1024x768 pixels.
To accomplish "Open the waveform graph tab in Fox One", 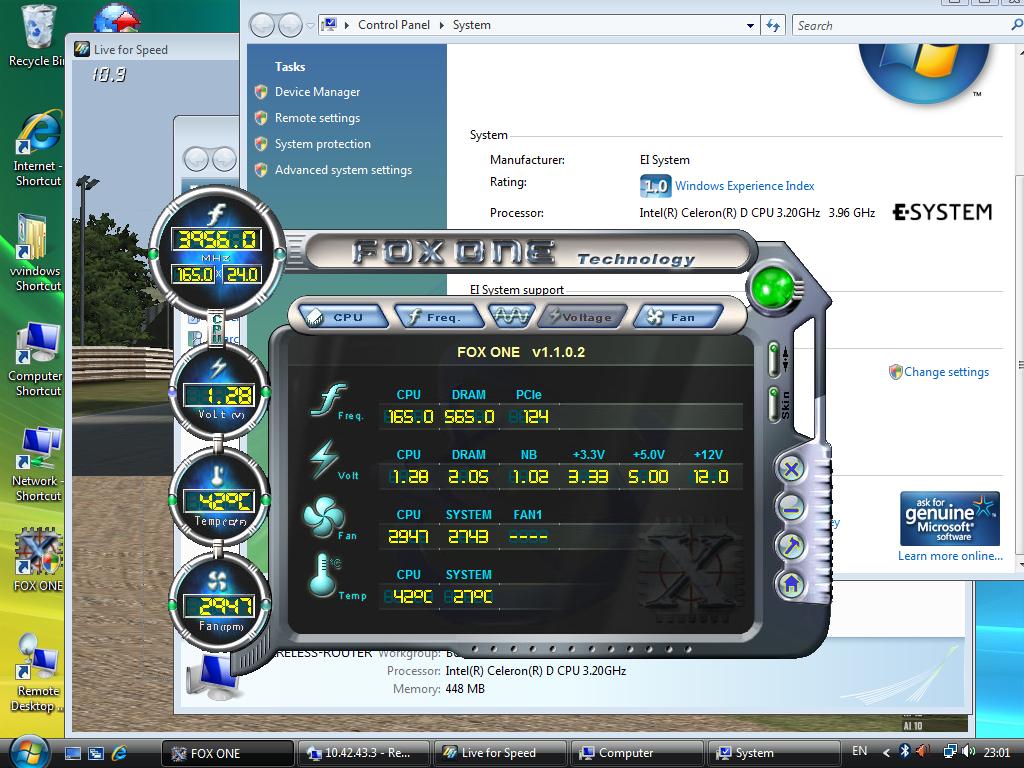I will [x=511, y=317].
